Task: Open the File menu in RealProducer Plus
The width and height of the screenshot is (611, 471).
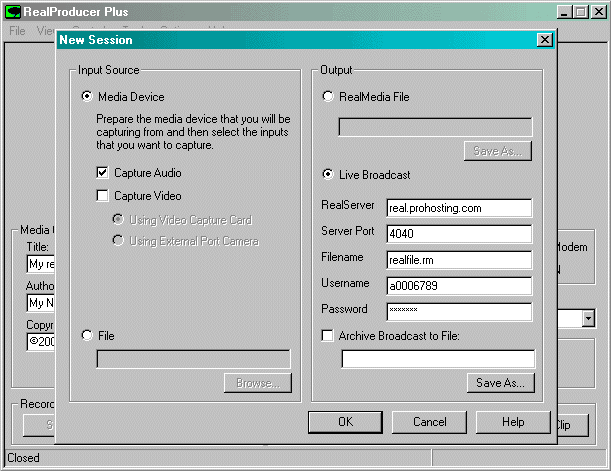Action: coord(17,31)
